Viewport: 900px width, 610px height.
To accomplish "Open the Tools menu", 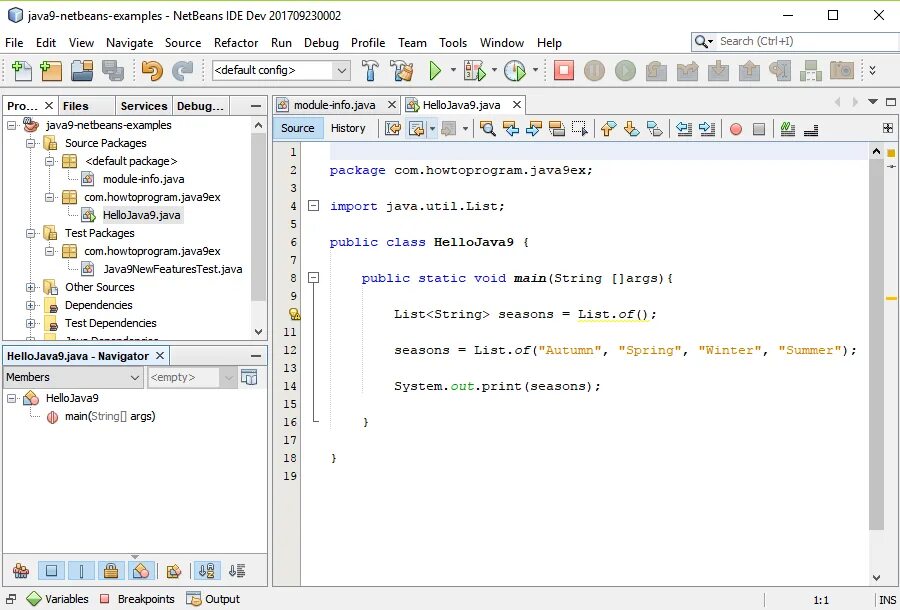I will click(x=453, y=43).
